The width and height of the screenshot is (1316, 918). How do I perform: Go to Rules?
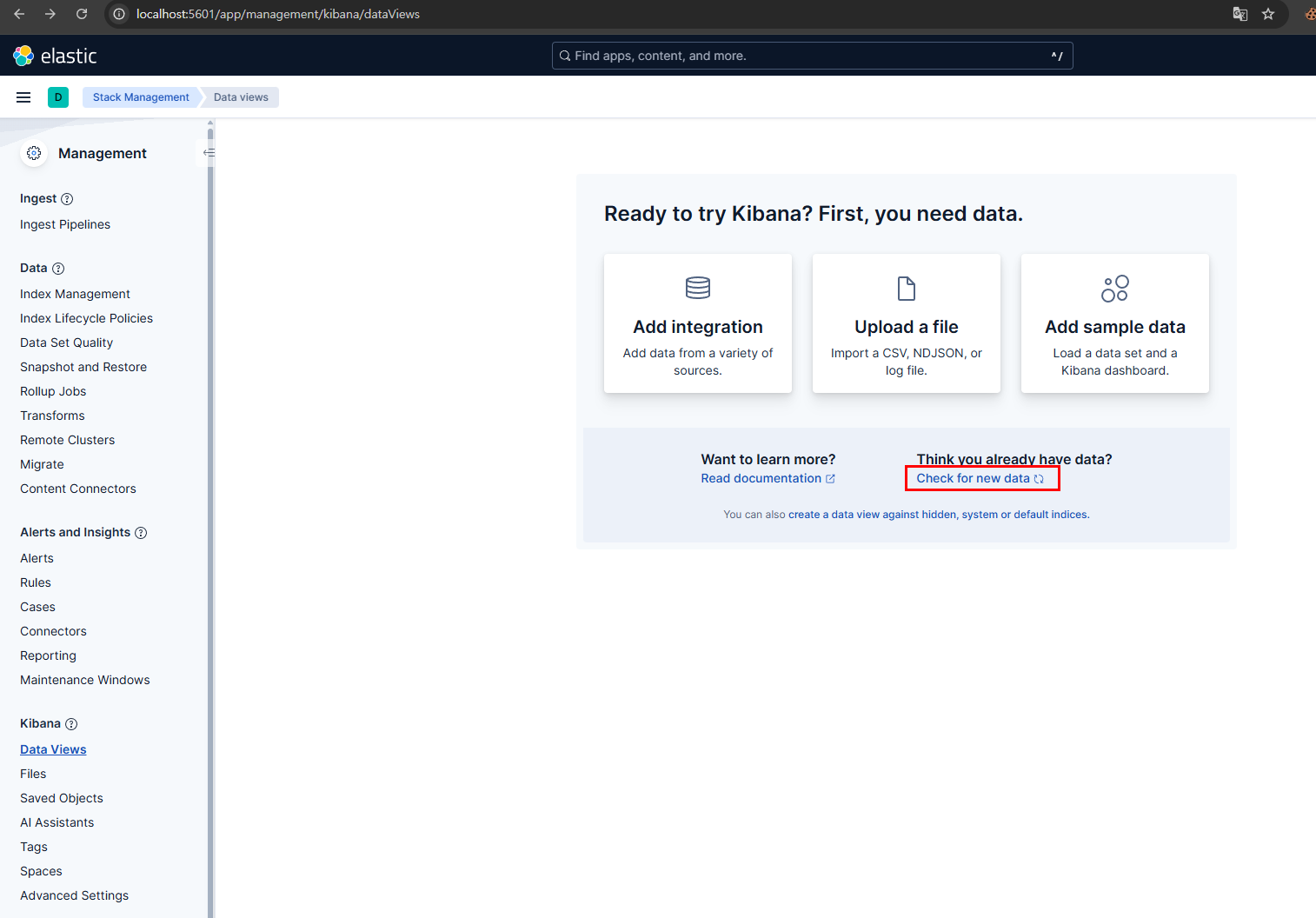36,582
